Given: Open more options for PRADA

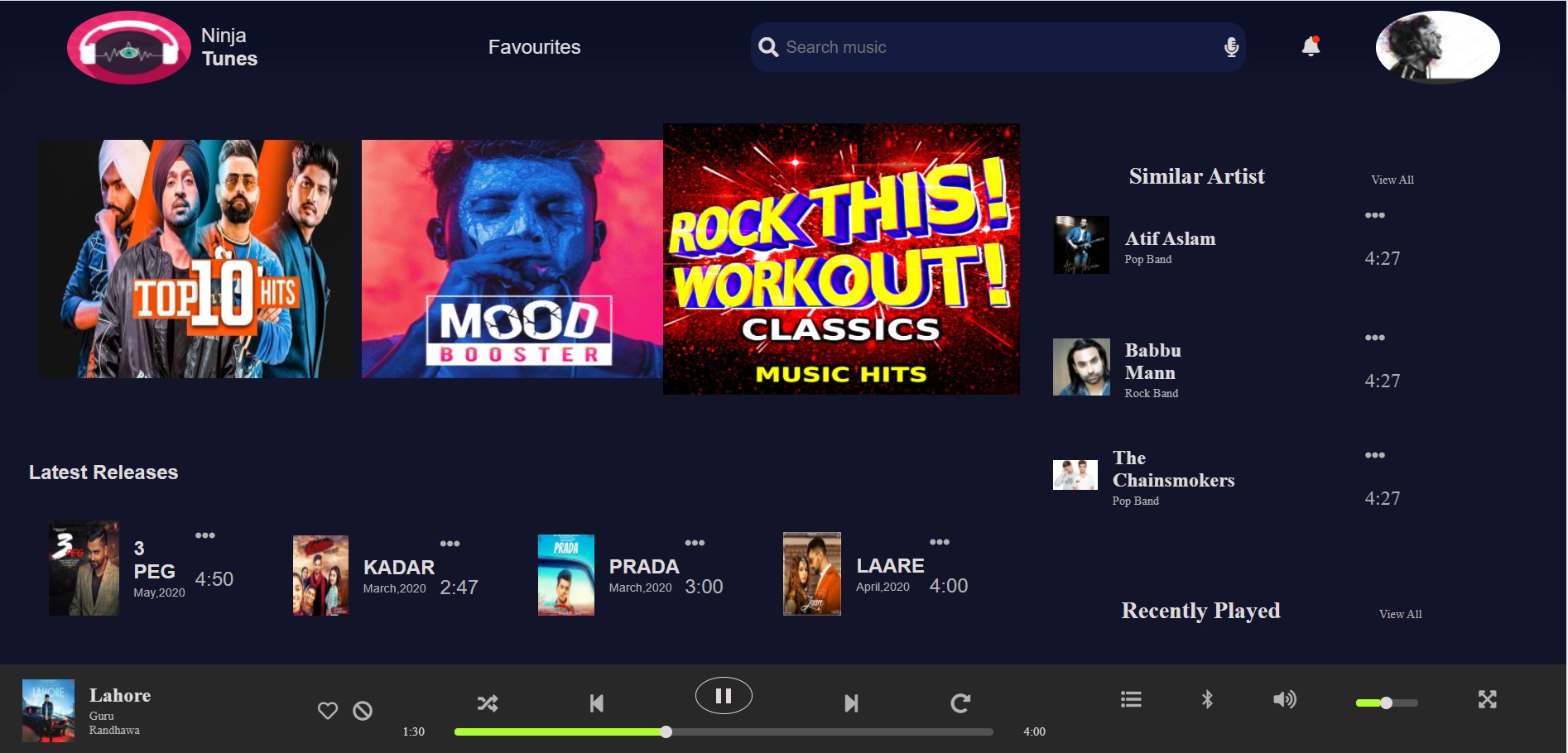Looking at the screenshot, I should tap(695, 543).
